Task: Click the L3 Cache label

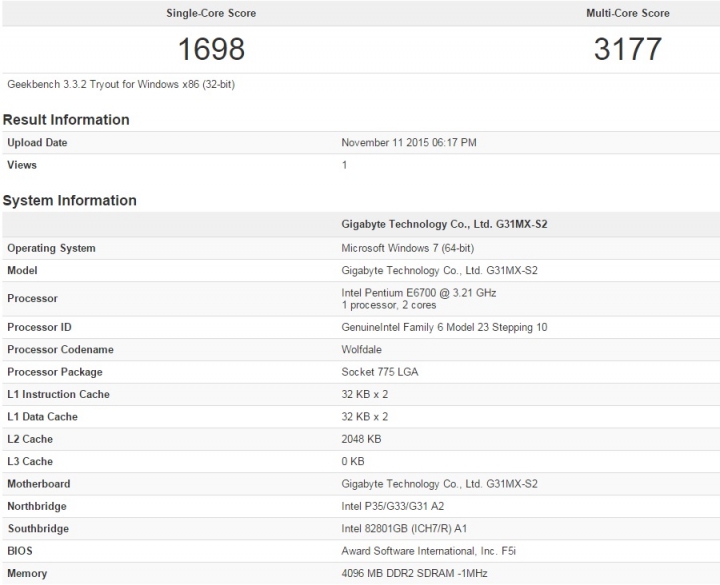Action: [30, 461]
